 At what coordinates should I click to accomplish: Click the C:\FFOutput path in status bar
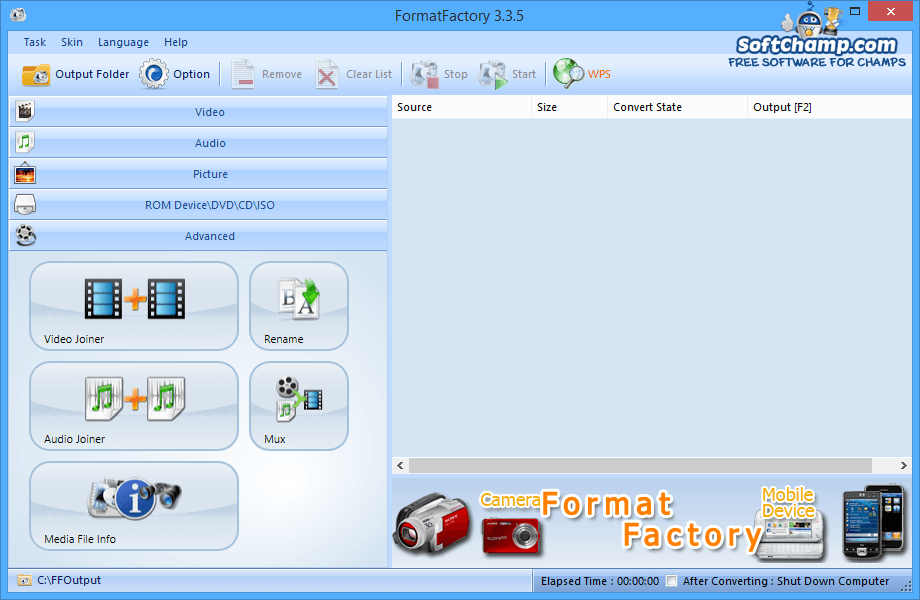pos(69,580)
